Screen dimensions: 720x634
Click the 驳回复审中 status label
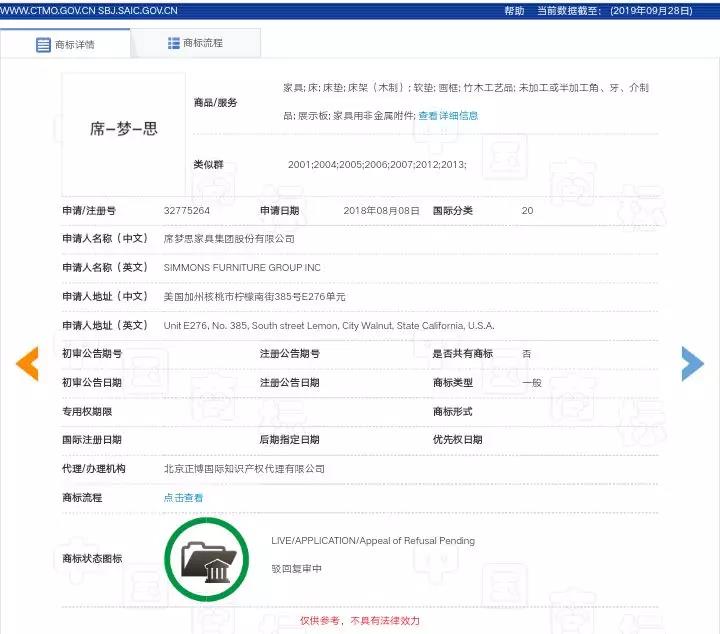[297, 568]
